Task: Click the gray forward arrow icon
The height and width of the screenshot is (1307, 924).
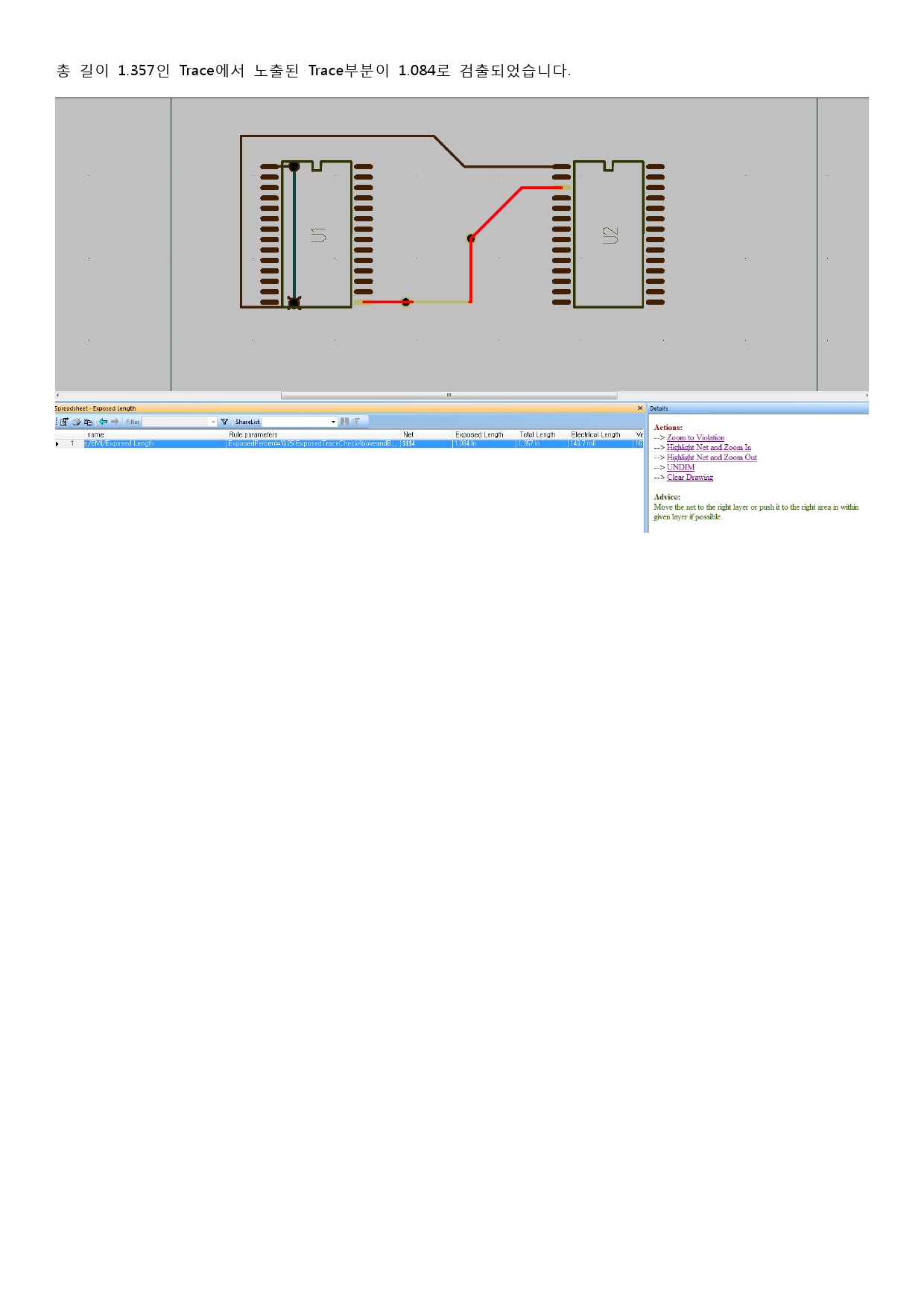Action: pos(115,422)
